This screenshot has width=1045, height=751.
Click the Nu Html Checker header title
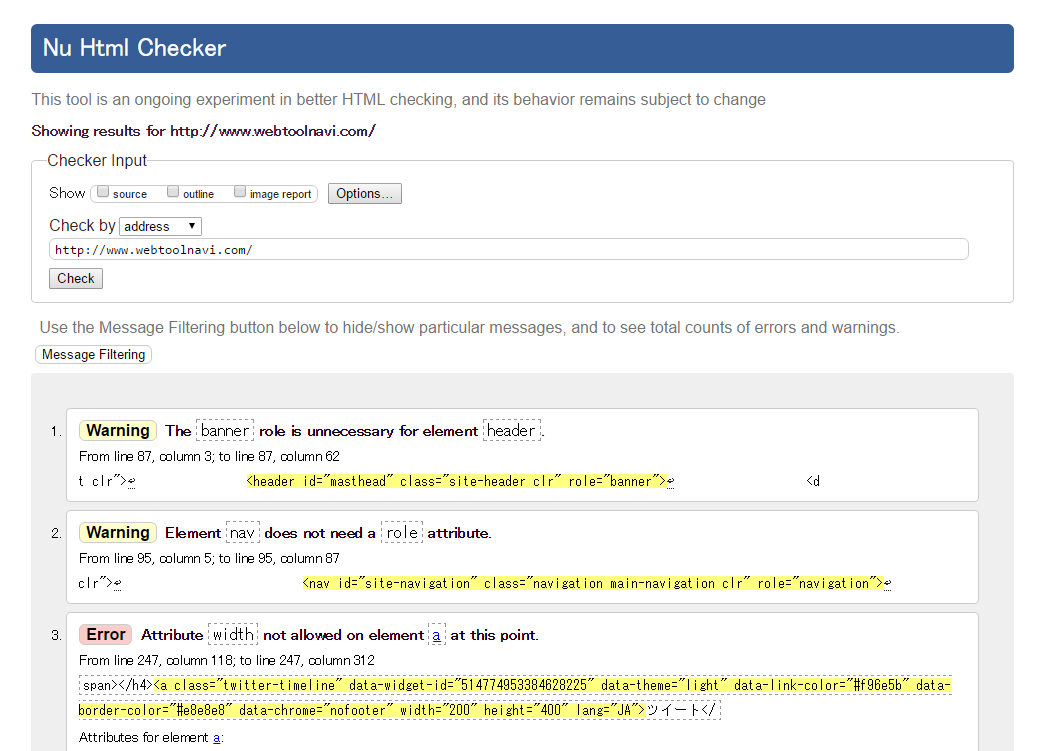click(x=135, y=48)
